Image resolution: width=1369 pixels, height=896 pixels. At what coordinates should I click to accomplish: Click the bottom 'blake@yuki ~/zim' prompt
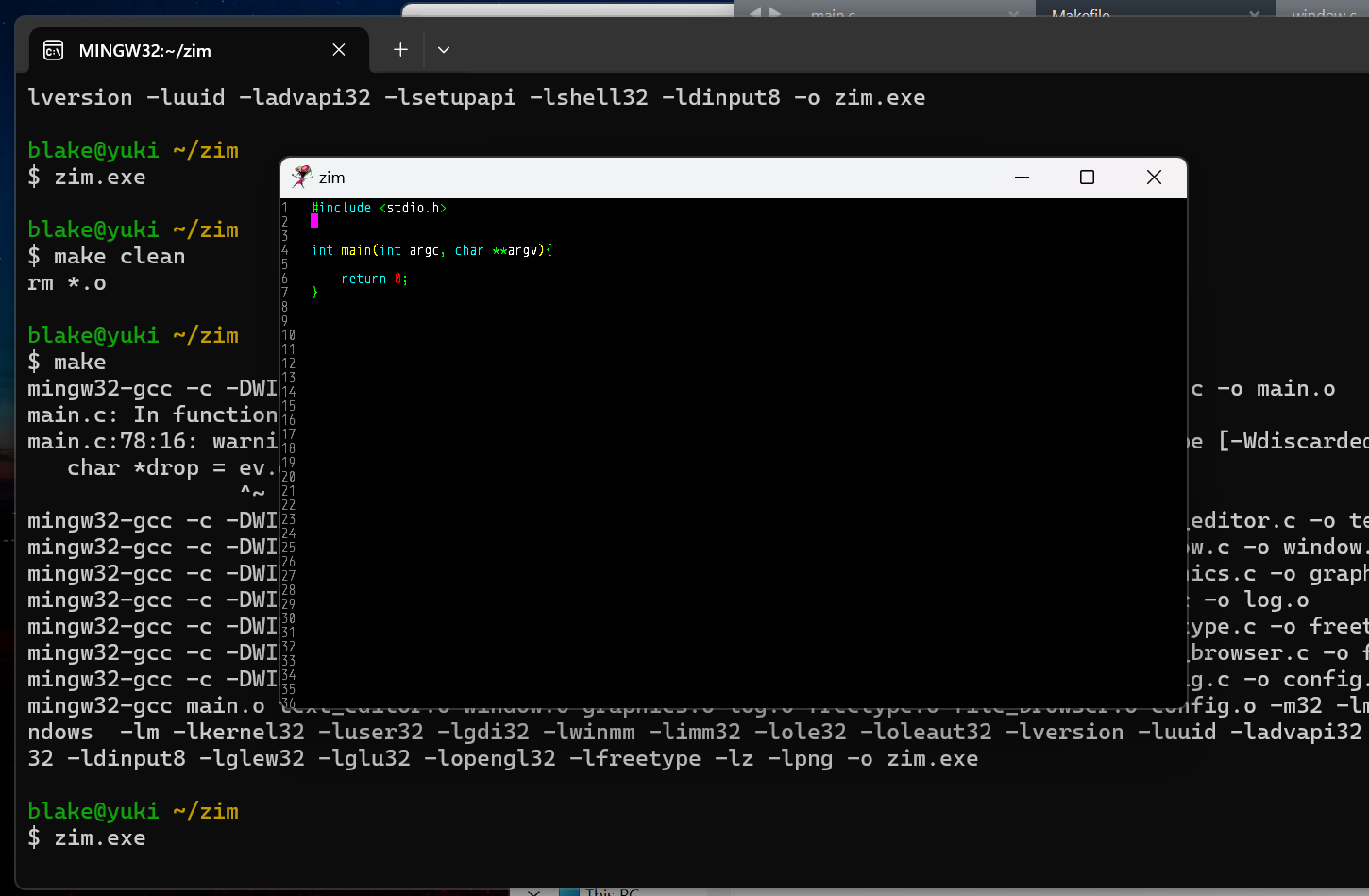click(133, 811)
